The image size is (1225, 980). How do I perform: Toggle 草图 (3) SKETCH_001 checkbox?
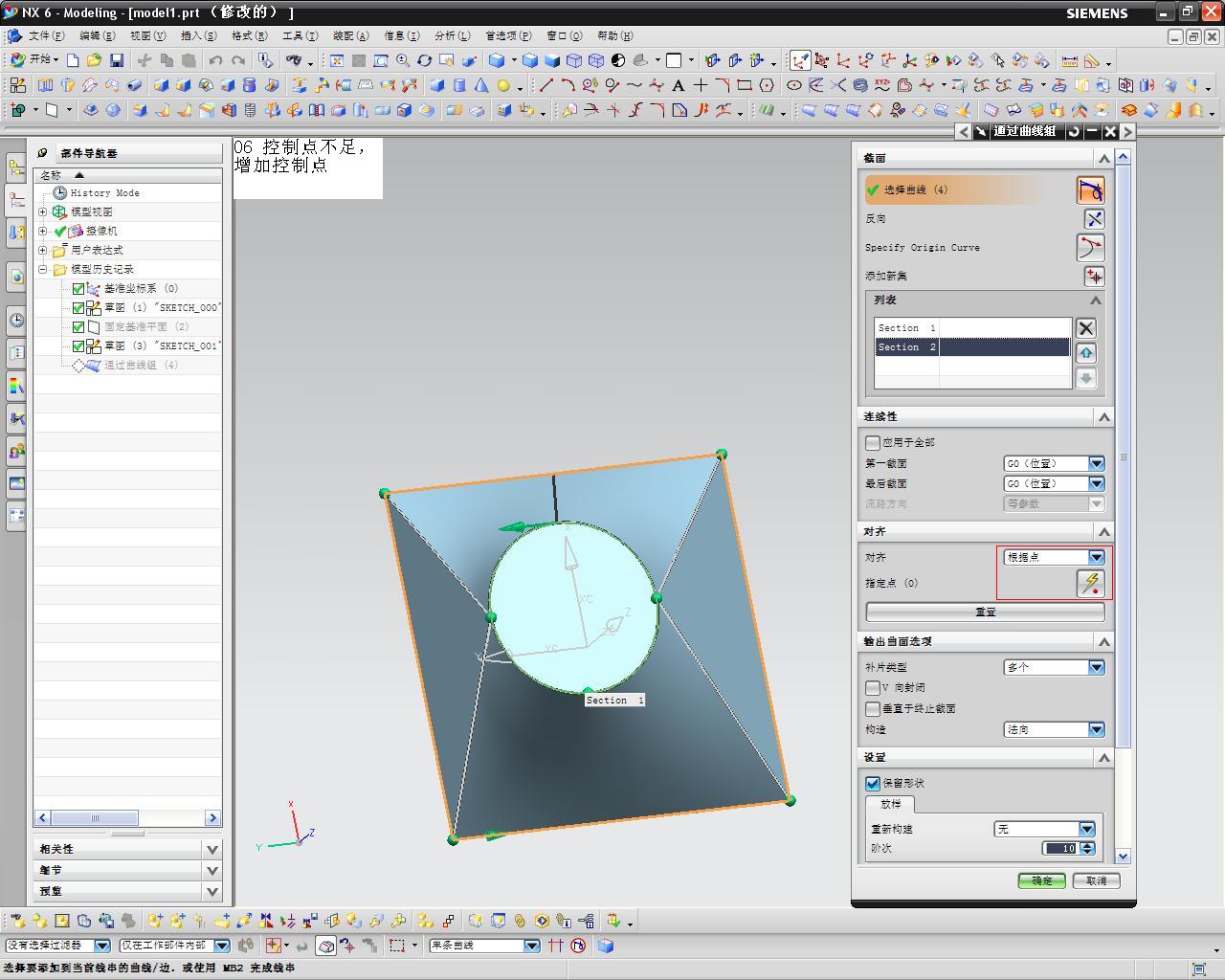[x=78, y=345]
